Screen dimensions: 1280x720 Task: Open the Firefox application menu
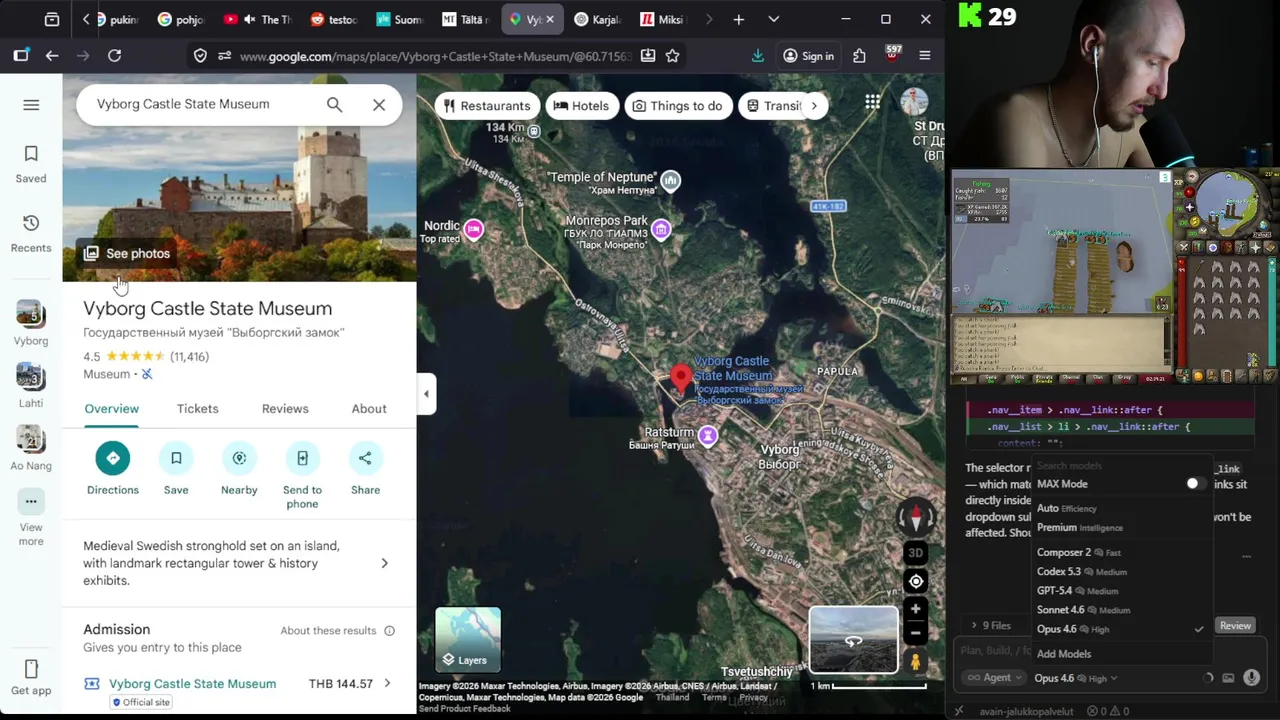[925, 56]
